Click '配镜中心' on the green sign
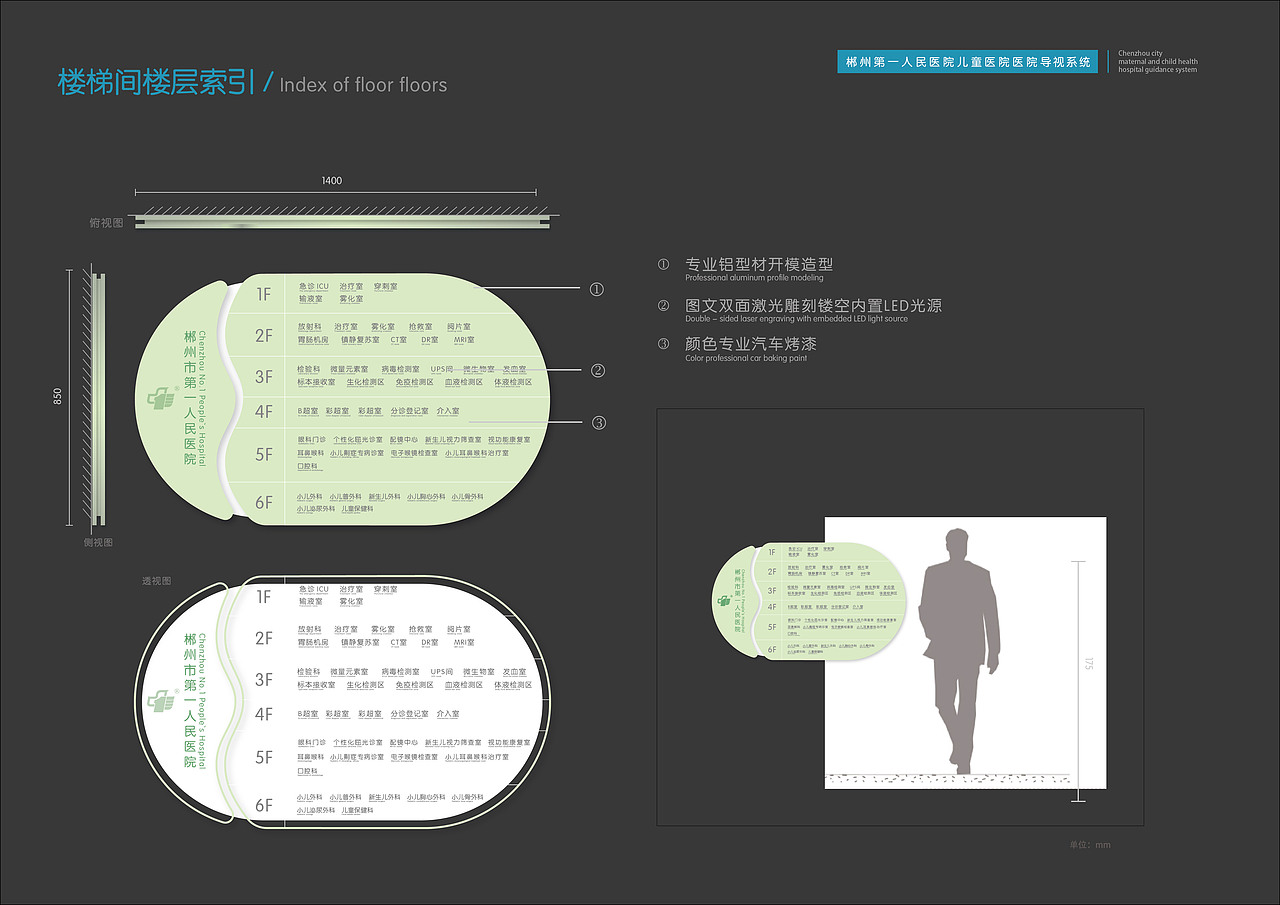The height and width of the screenshot is (905, 1280). click(404, 440)
